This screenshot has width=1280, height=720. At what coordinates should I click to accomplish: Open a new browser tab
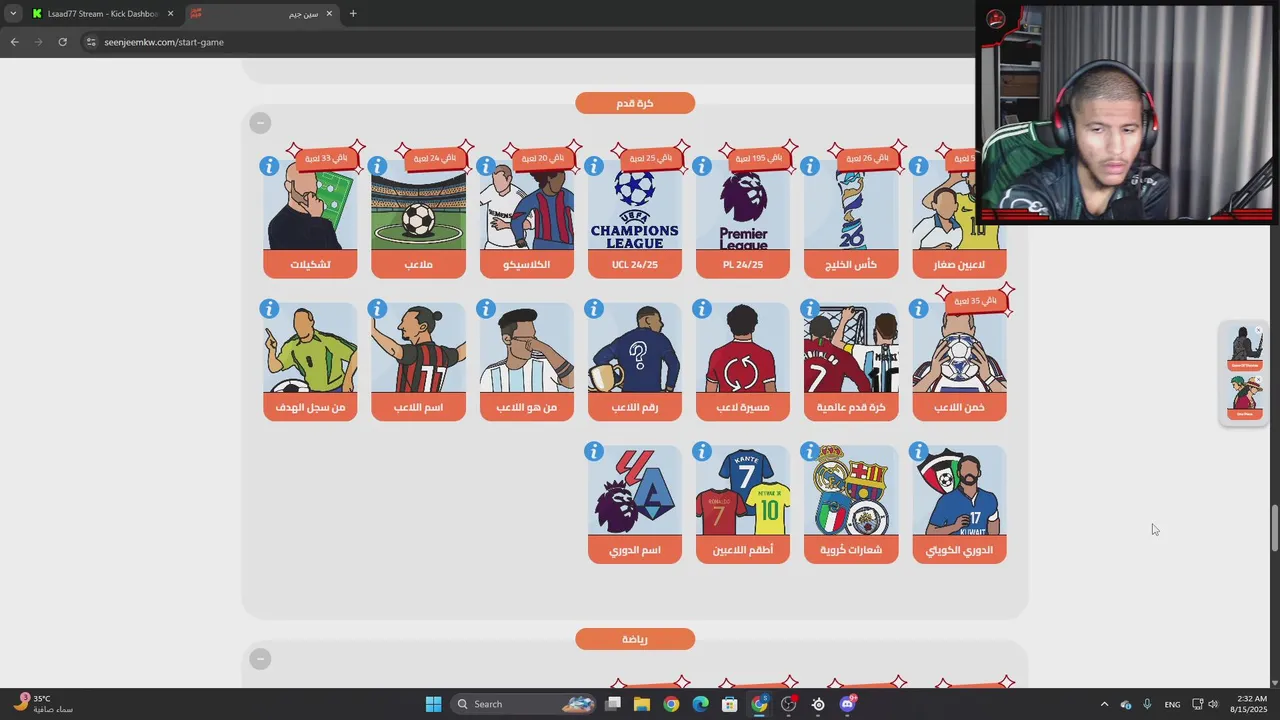[353, 14]
